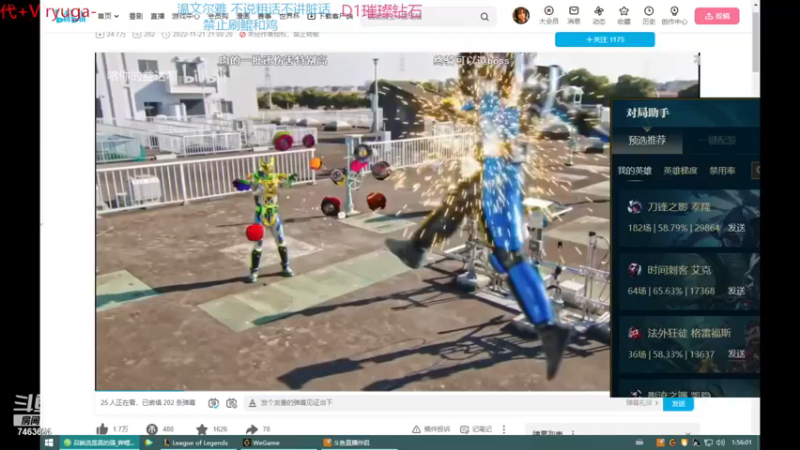Favorite the video with star icon

click(202, 429)
